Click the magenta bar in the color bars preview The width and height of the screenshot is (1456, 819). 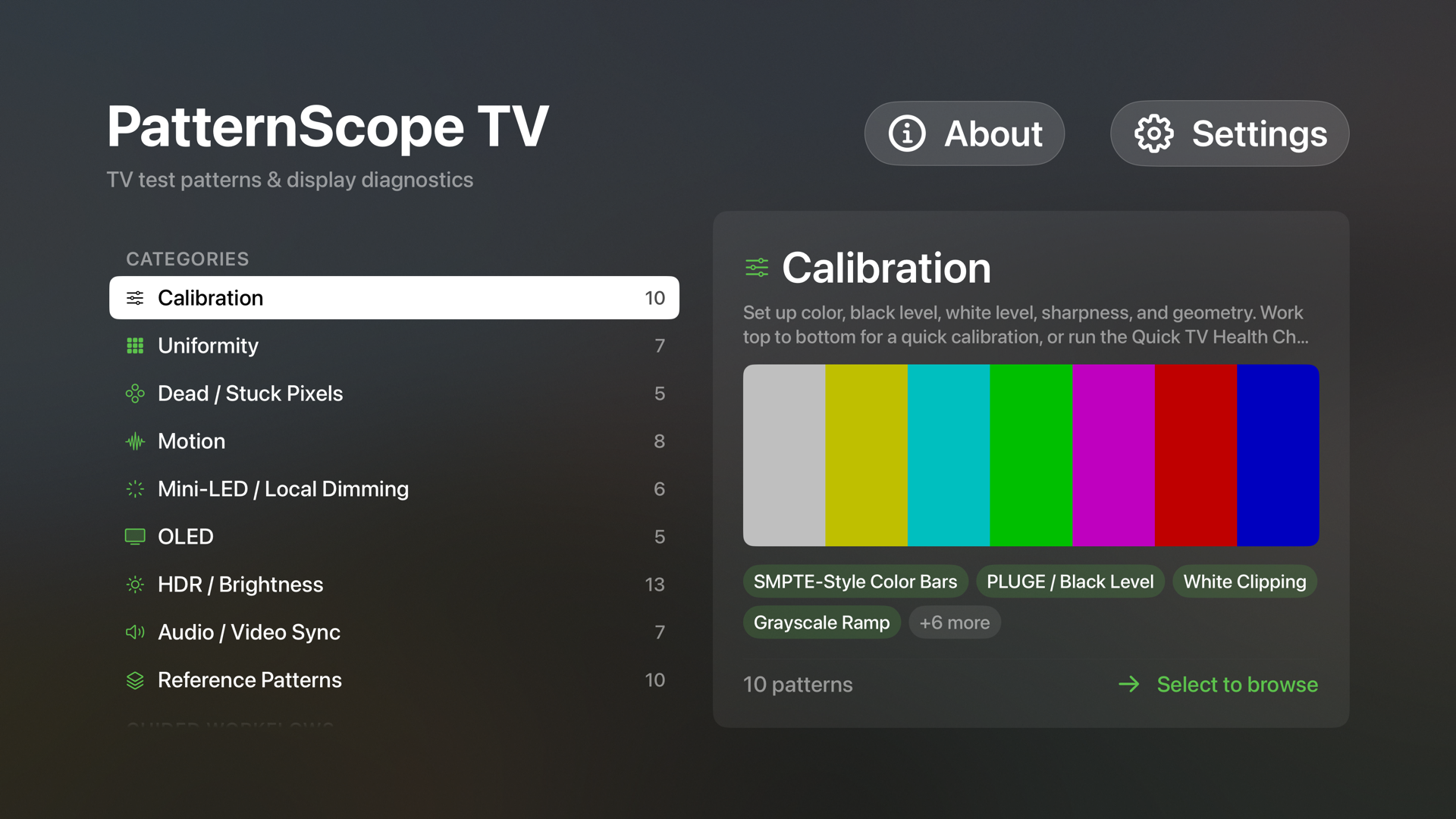pos(1113,455)
